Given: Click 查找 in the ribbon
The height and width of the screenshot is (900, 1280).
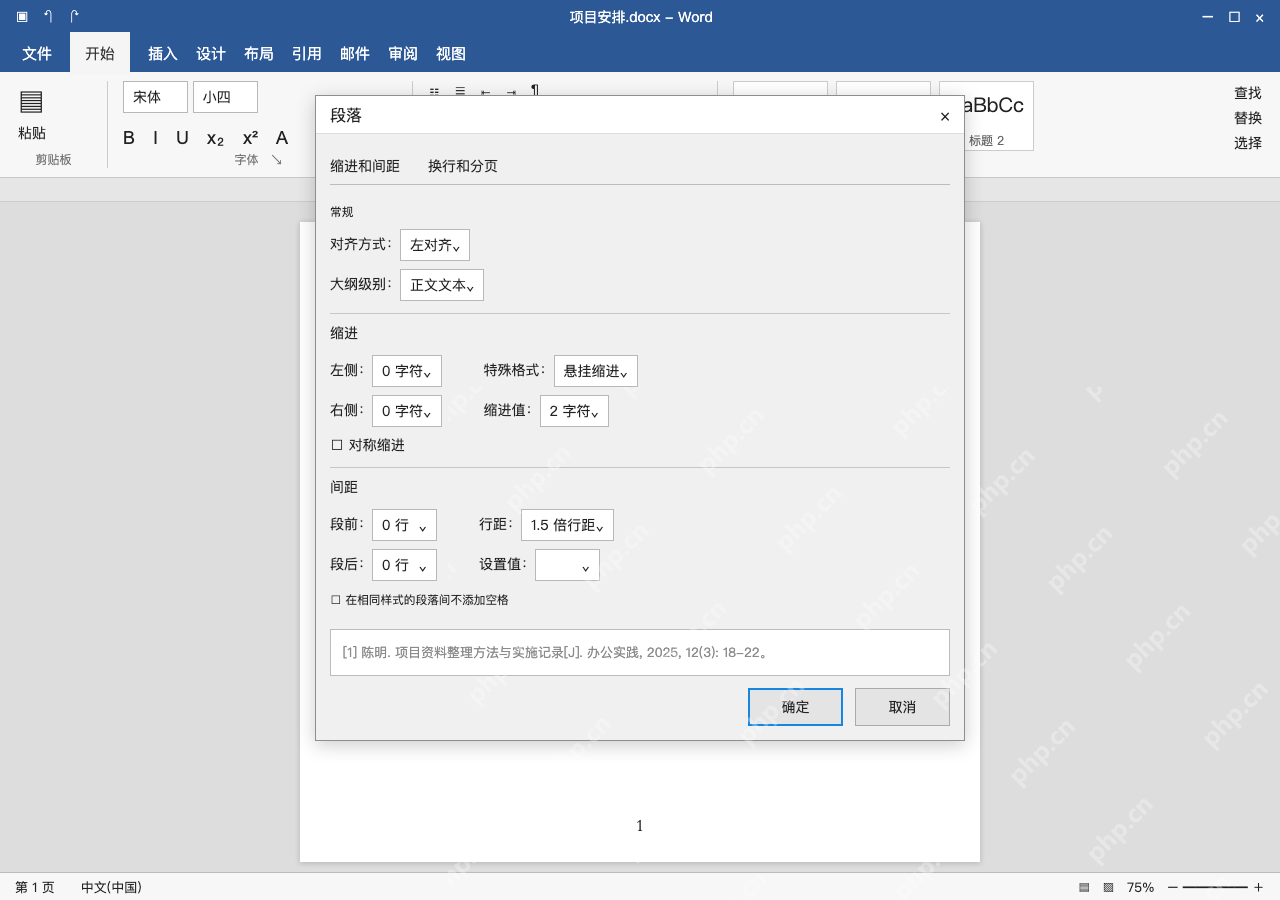Looking at the screenshot, I should [x=1248, y=93].
